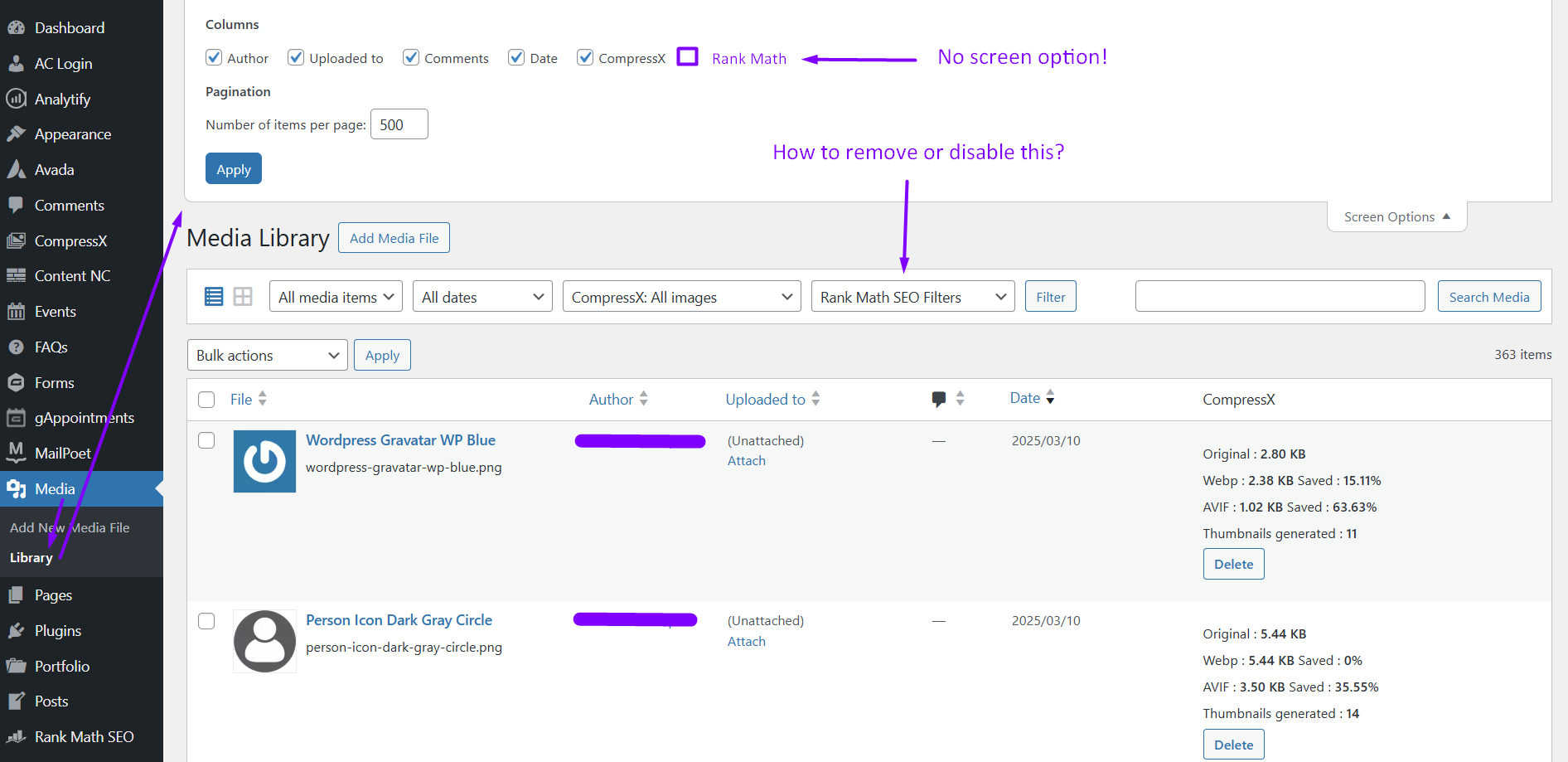Screen dimensions: 1568x762
Task: Uncheck the CompressX column checkbox
Action: click(x=585, y=57)
